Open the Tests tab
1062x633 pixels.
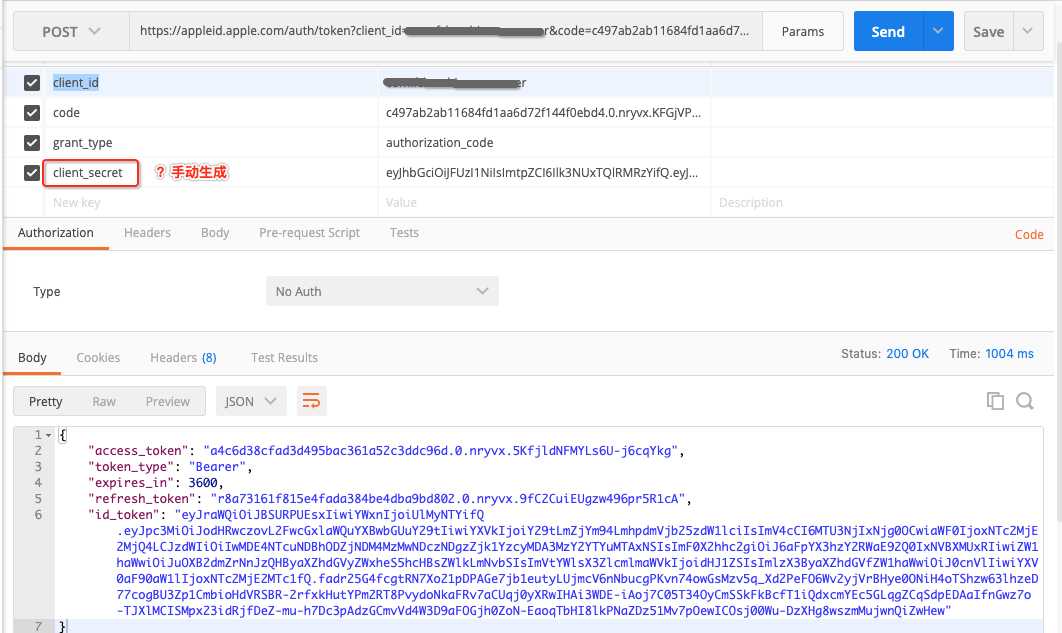[x=404, y=233]
